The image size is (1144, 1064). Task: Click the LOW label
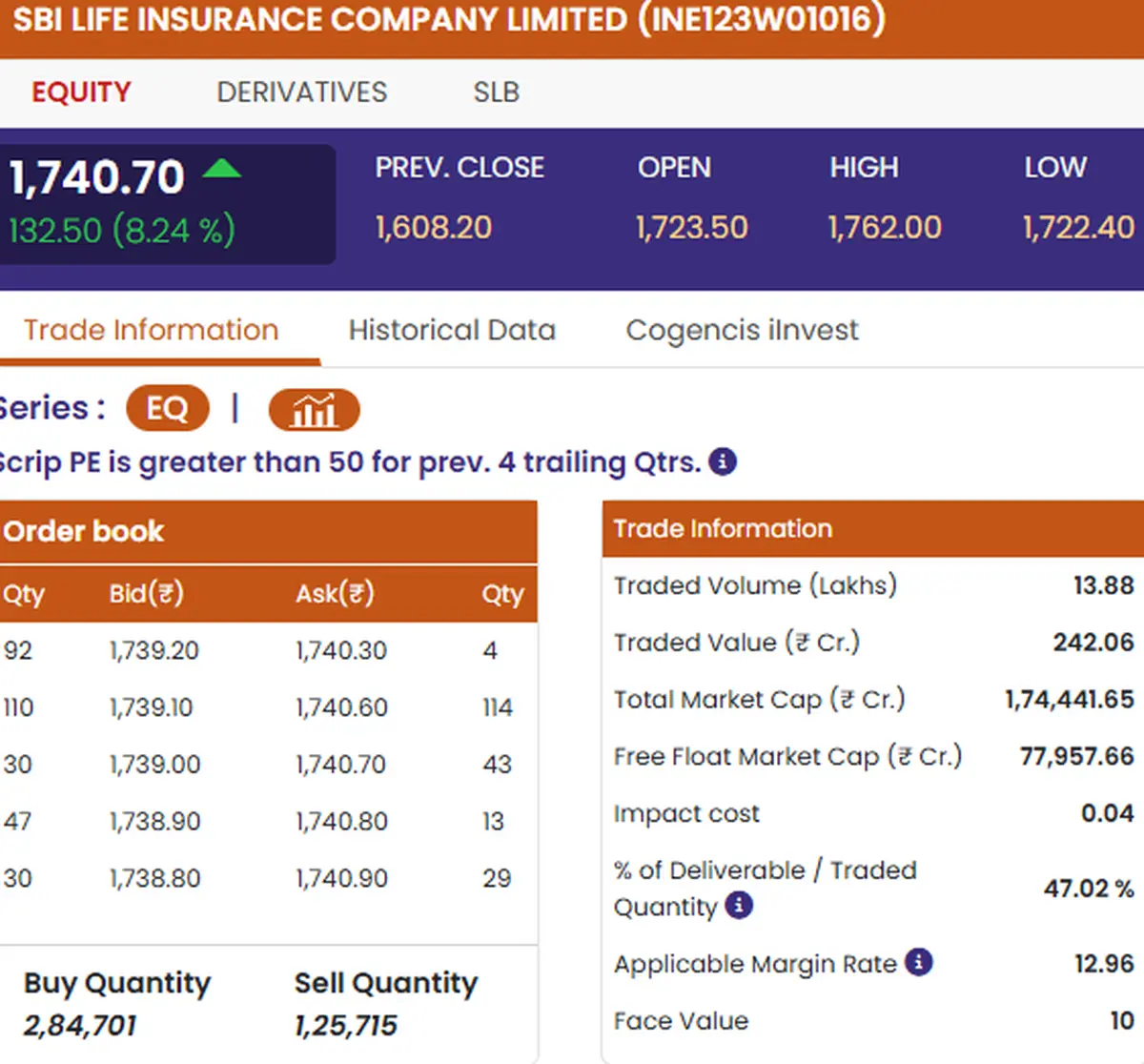(1055, 168)
